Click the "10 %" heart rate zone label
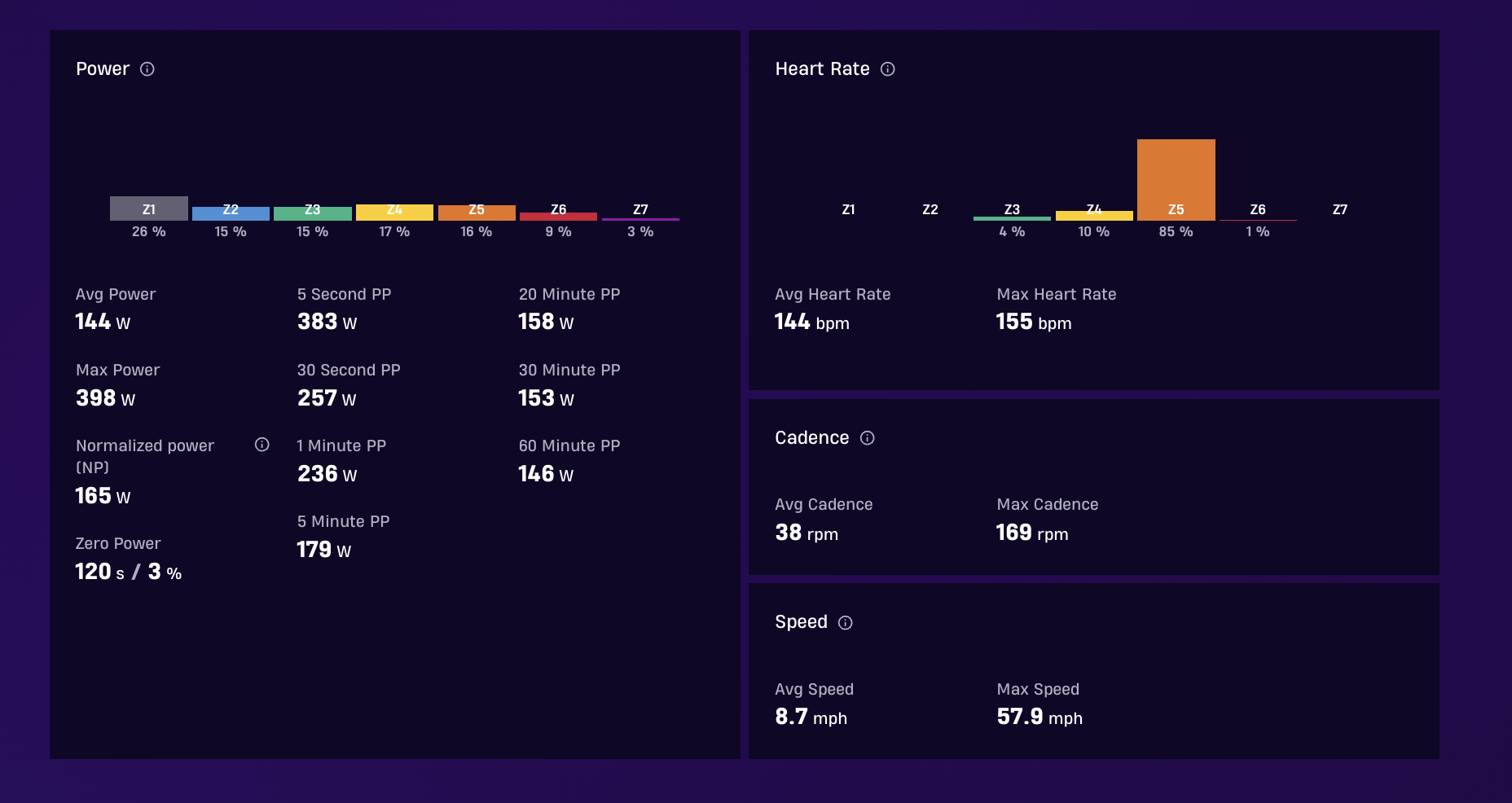 [1094, 232]
